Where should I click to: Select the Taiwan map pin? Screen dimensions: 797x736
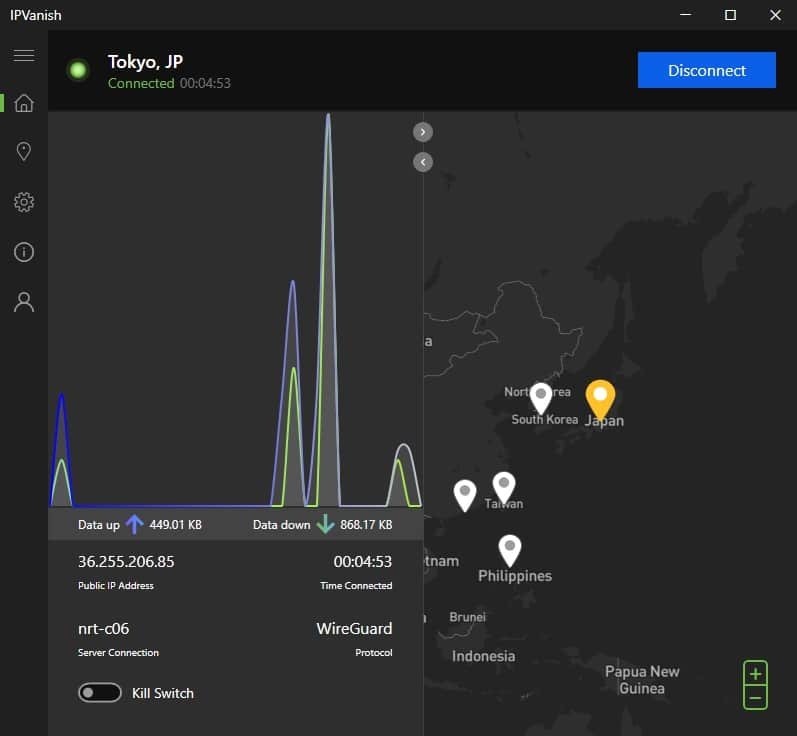504,486
